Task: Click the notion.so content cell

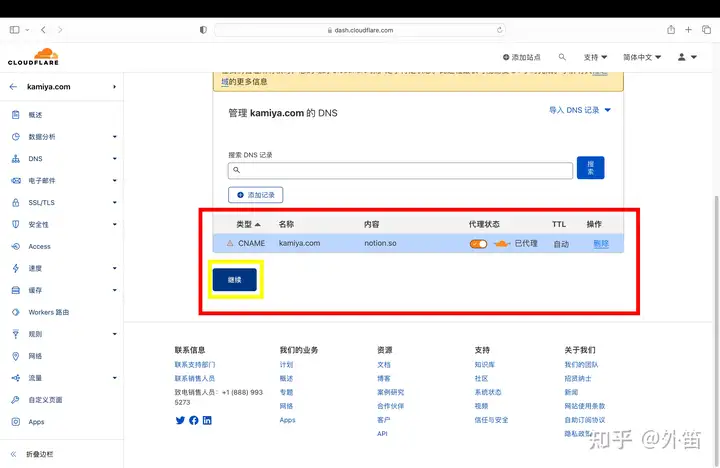Action: coord(380,243)
